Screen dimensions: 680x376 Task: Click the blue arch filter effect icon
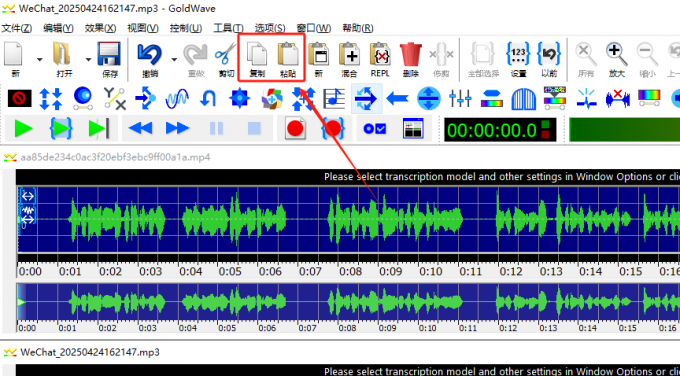pos(523,98)
